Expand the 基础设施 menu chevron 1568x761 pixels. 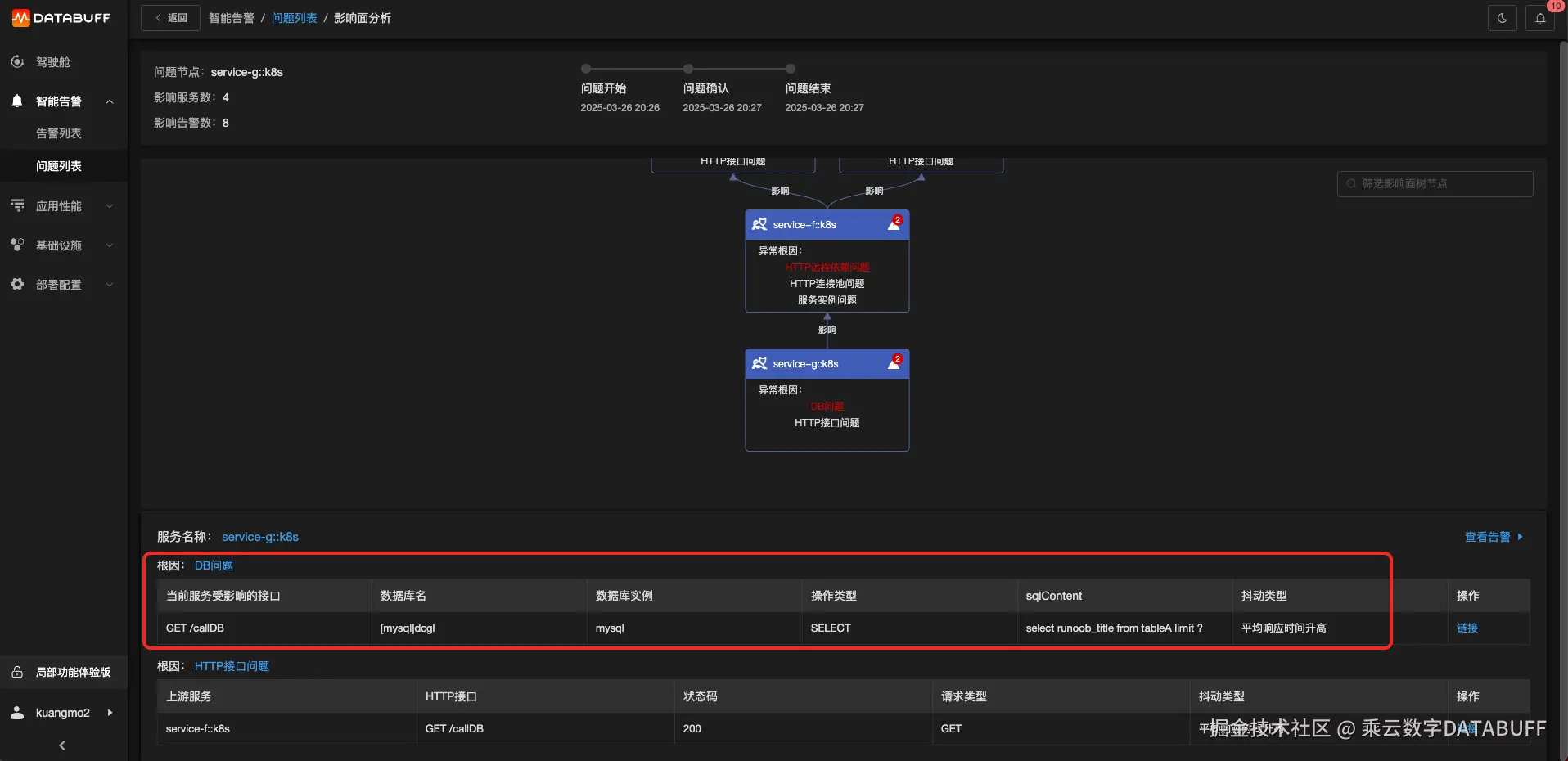[x=110, y=245]
